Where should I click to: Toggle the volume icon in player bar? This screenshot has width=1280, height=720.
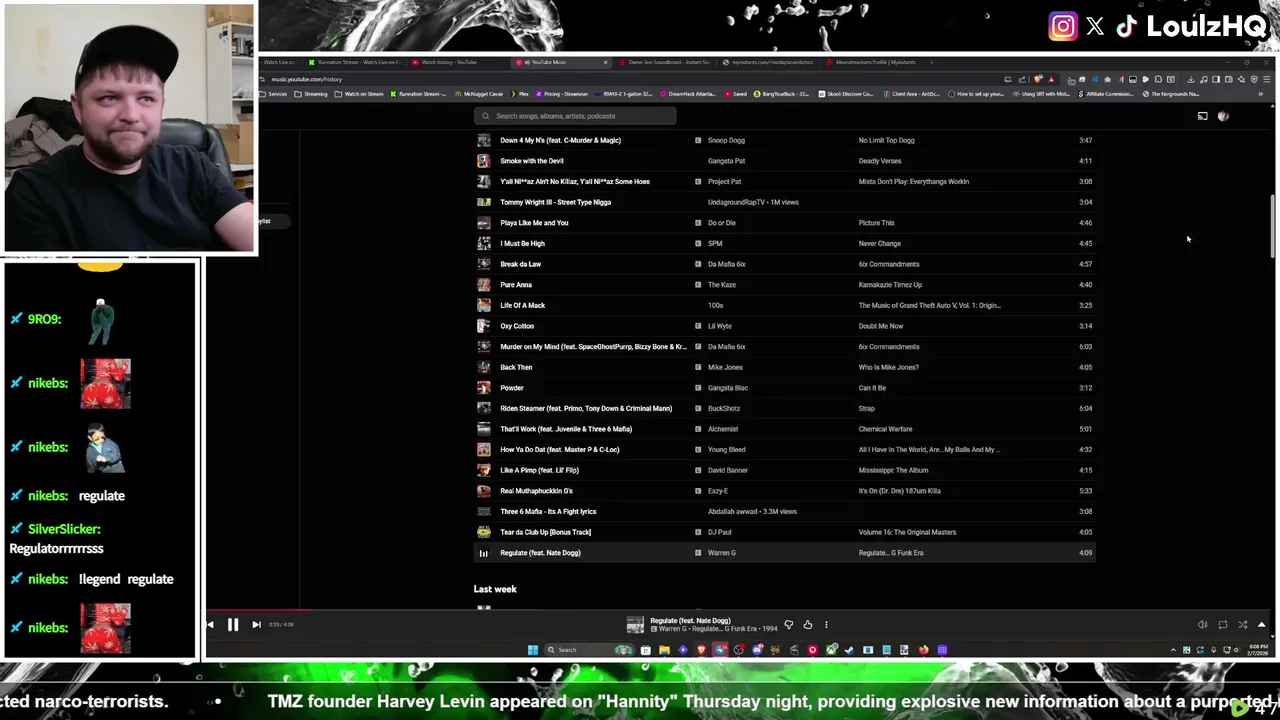pyautogui.click(x=1203, y=625)
